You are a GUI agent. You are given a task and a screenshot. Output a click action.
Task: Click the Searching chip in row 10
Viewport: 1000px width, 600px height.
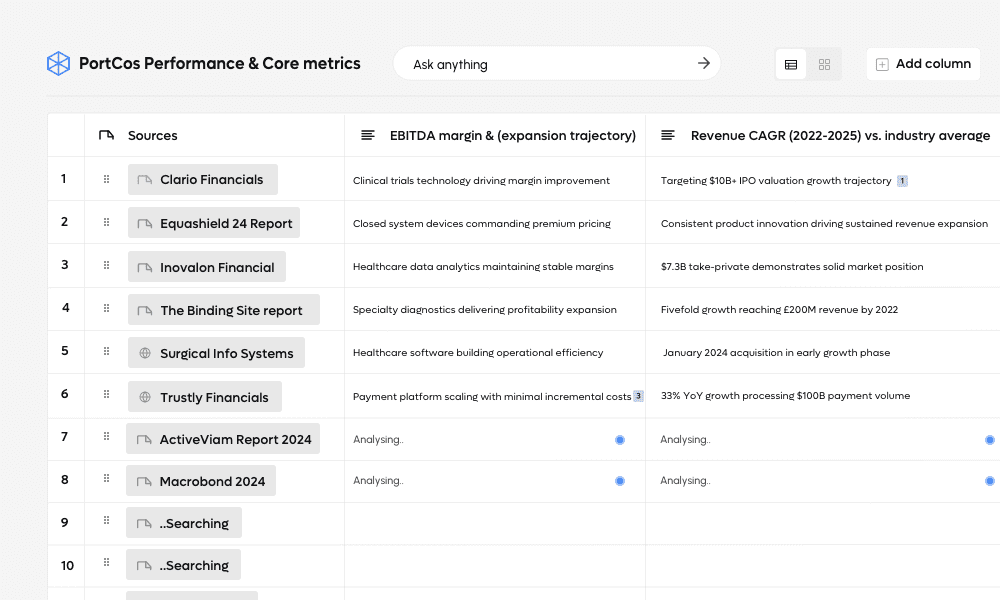point(184,565)
